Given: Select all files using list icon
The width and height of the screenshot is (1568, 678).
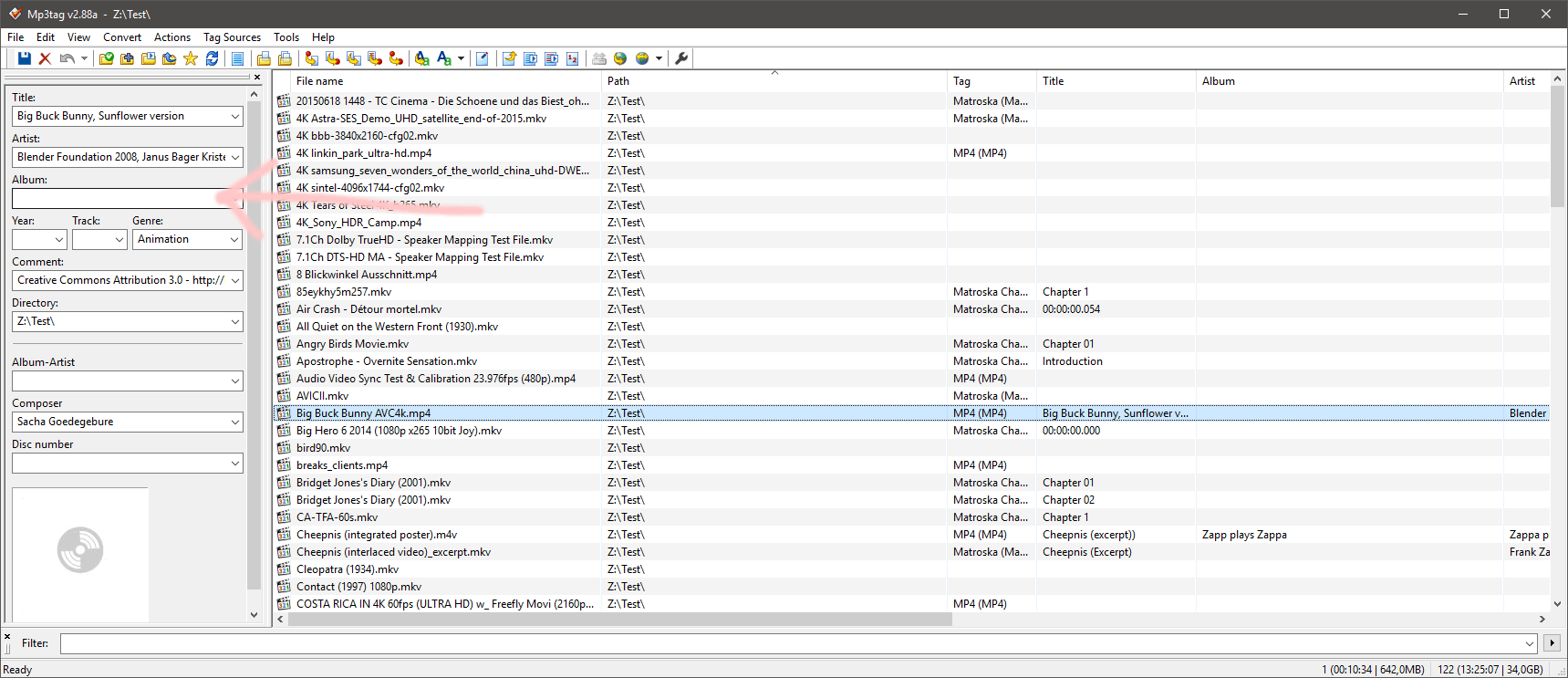Looking at the screenshot, I should [x=237, y=58].
